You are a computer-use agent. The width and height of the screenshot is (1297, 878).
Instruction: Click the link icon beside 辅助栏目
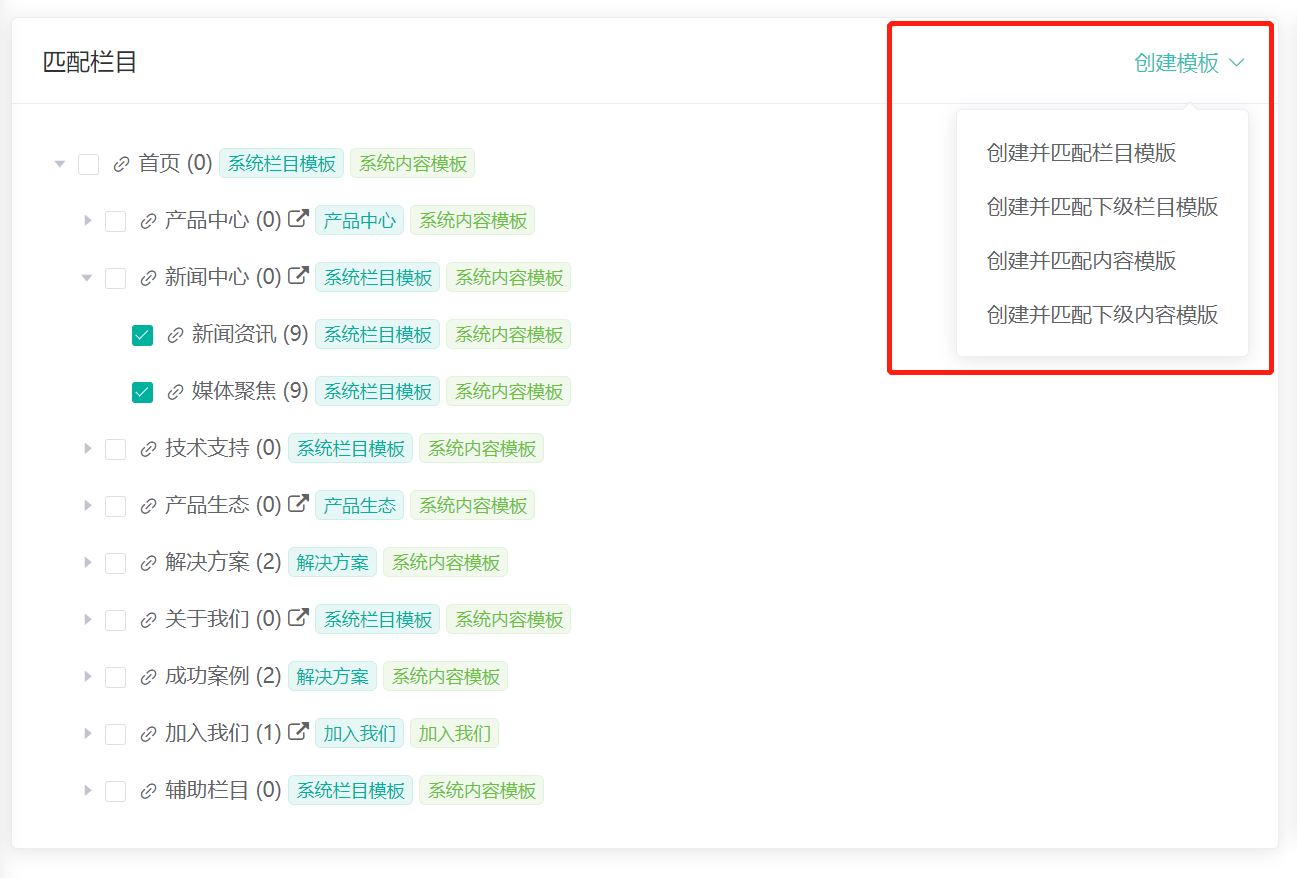[x=148, y=791]
